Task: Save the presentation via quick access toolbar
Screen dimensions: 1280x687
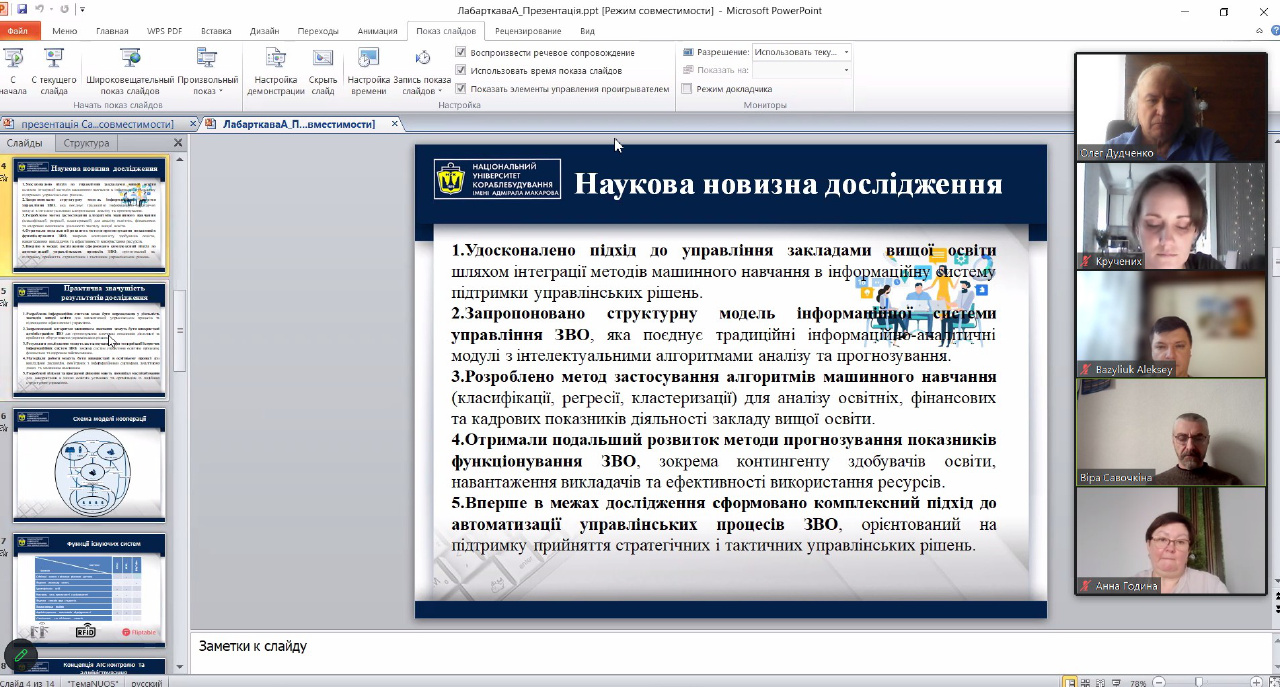Action: (22, 10)
